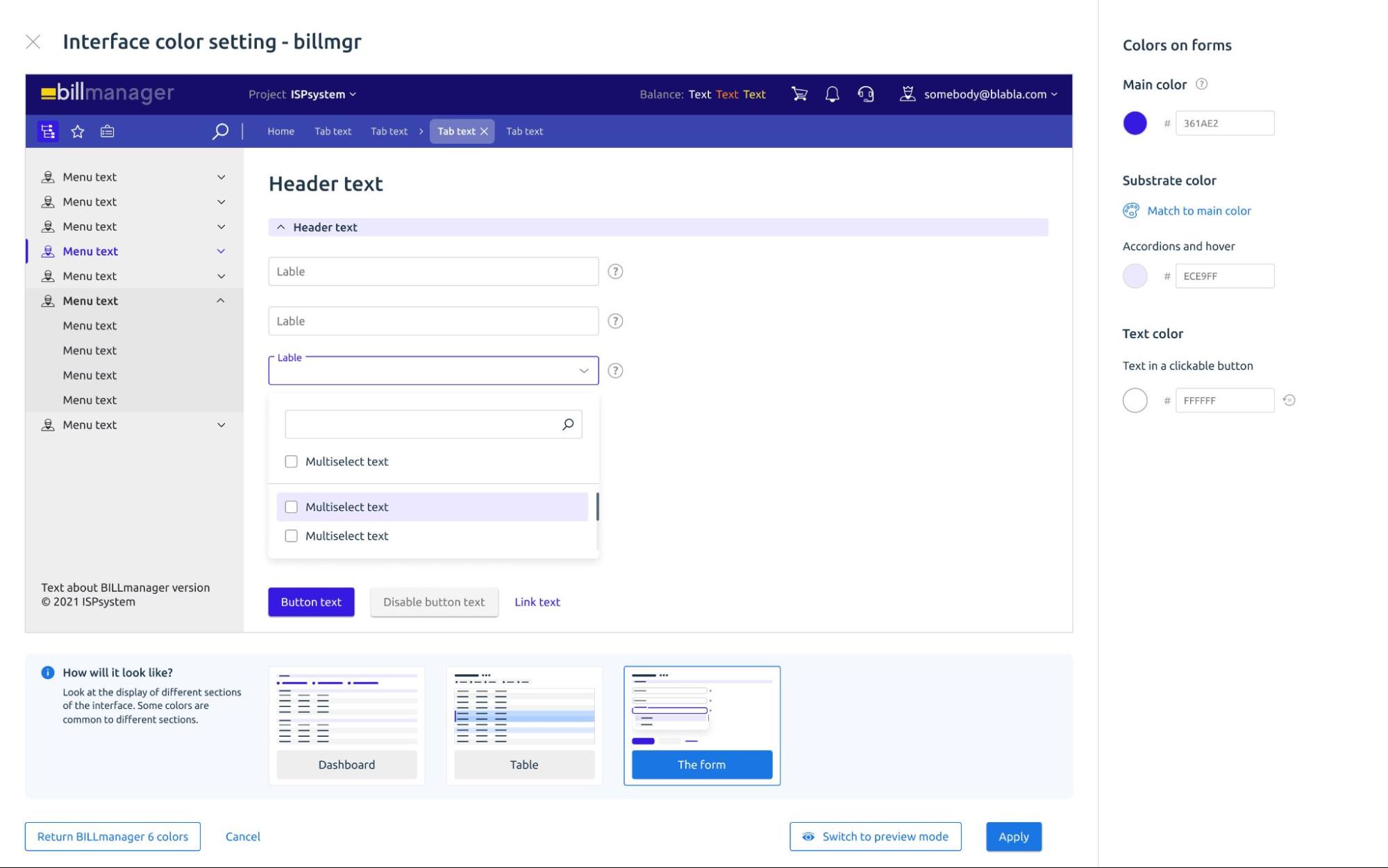Reset the clickable button text color
Screen dimensions: 1388x868
1289,400
